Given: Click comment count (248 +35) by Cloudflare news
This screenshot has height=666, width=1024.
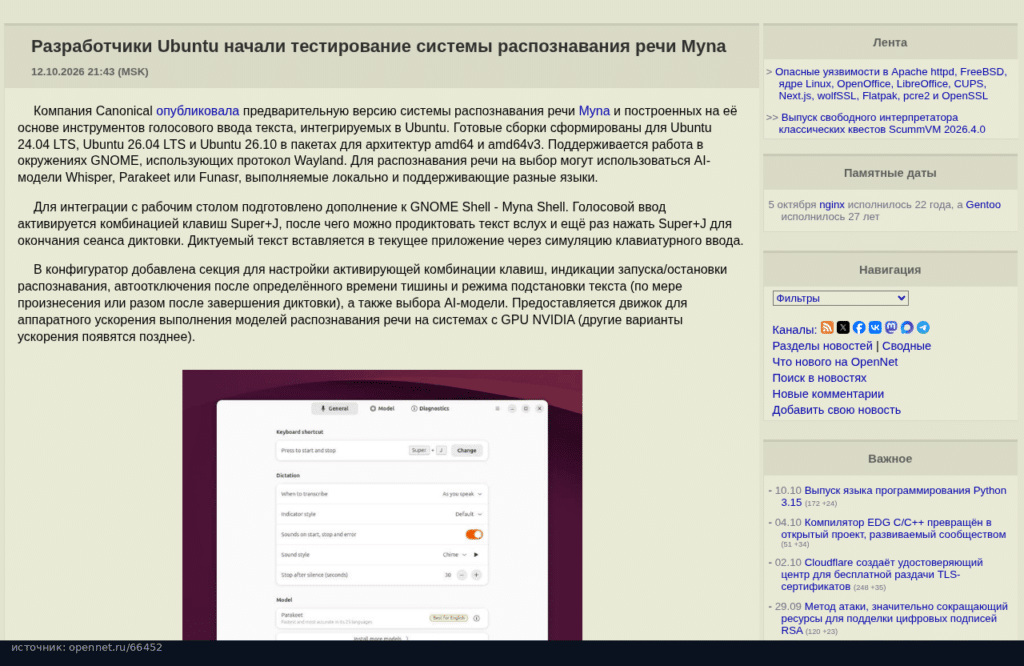Looking at the screenshot, I should click(x=869, y=588).
